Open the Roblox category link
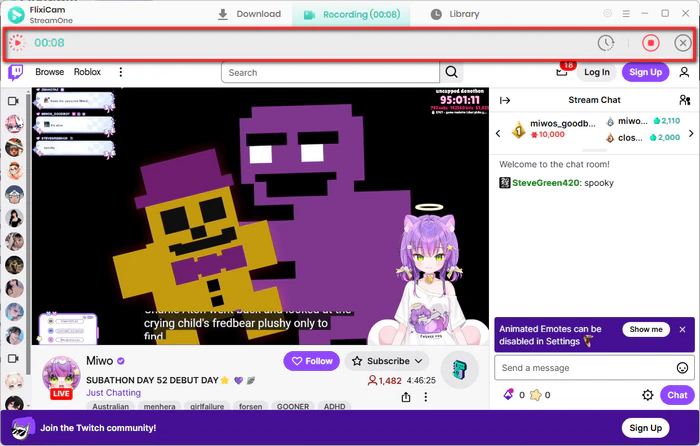This screenshot has height=446, width=700. point(87,72)
